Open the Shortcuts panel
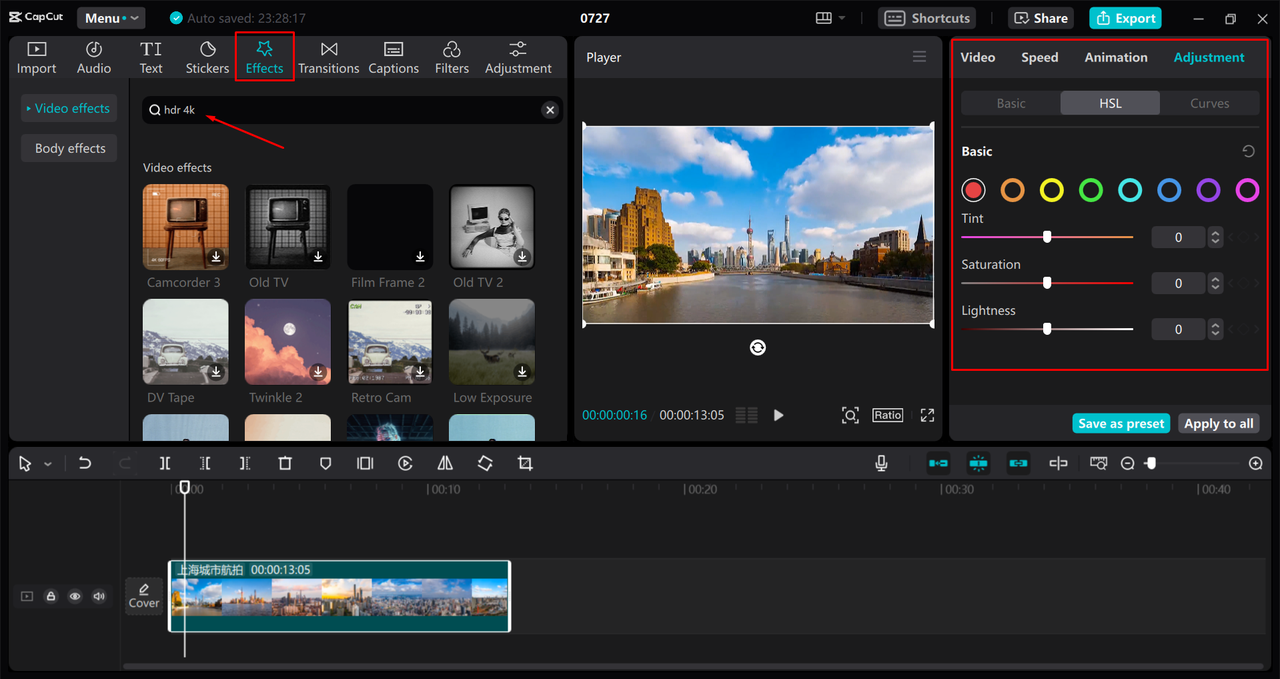 927,18
